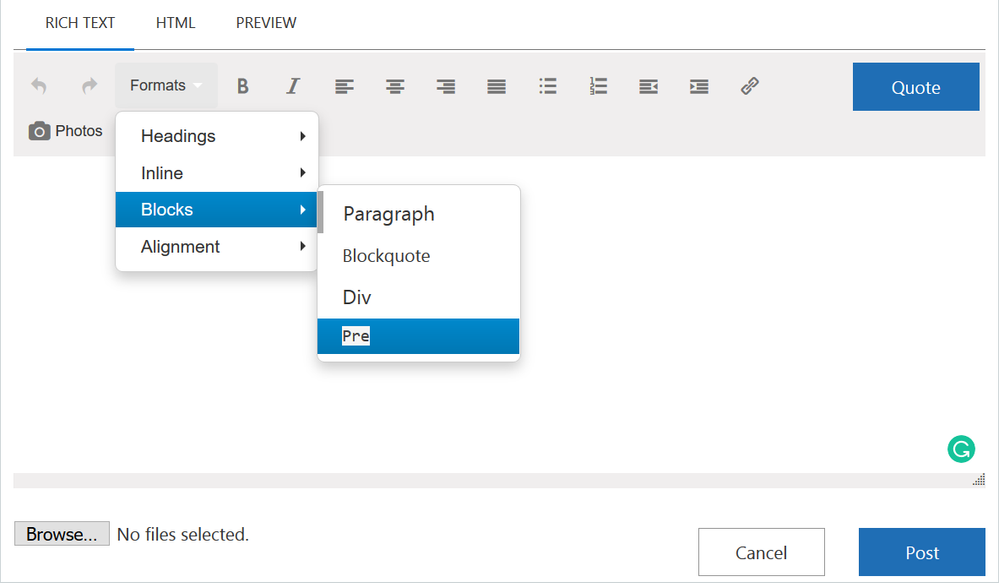Align text left
The height and width of the screenshot is (583, 999).
(344, 86)
